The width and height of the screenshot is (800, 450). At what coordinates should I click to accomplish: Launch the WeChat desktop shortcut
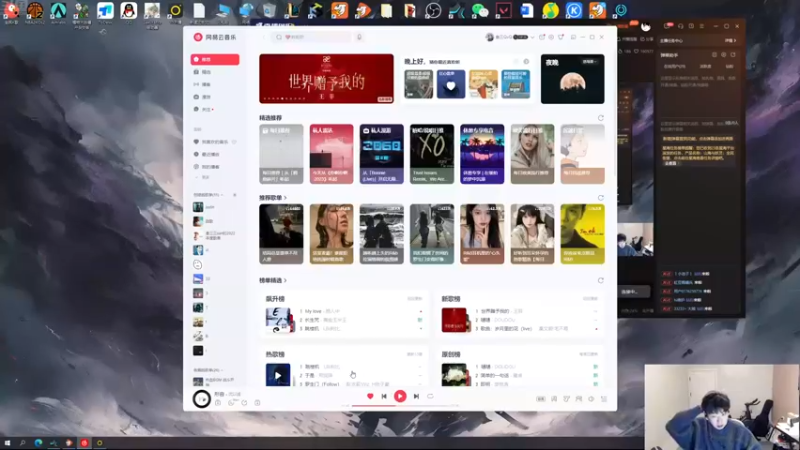pyautogui.click(x=480, y=11)
